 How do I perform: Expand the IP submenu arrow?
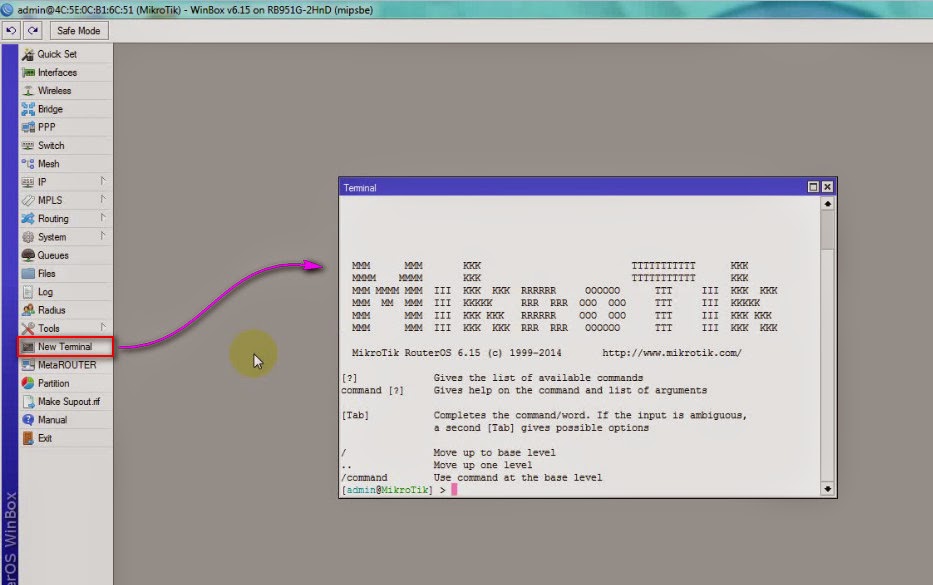[x=102, y=181]
